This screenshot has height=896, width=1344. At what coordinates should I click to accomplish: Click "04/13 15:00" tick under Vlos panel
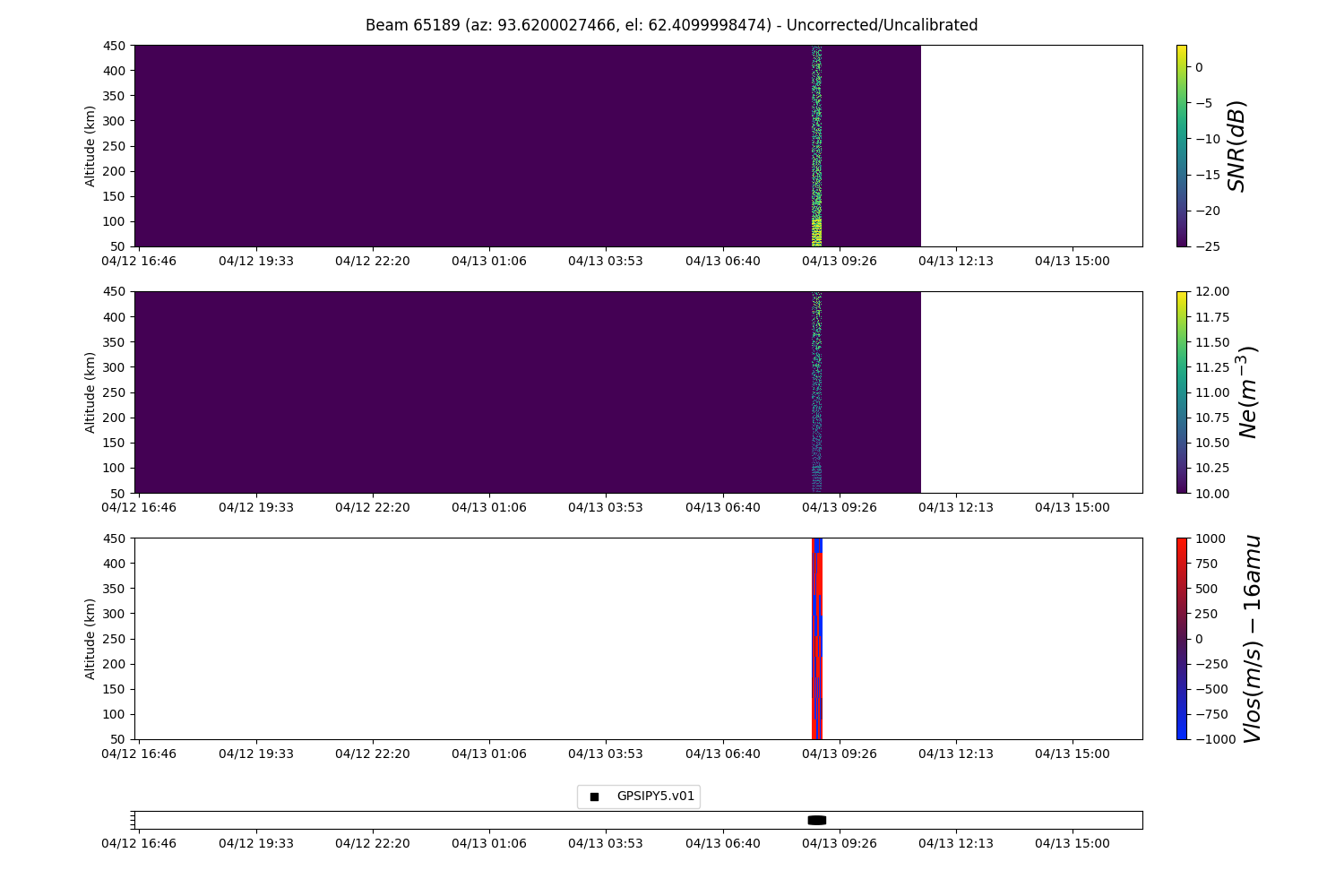click(1073, 754)
